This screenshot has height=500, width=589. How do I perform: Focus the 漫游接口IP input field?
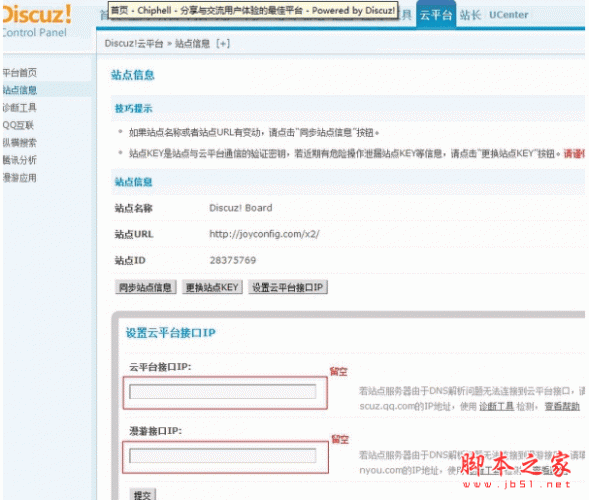pos(223,456)
